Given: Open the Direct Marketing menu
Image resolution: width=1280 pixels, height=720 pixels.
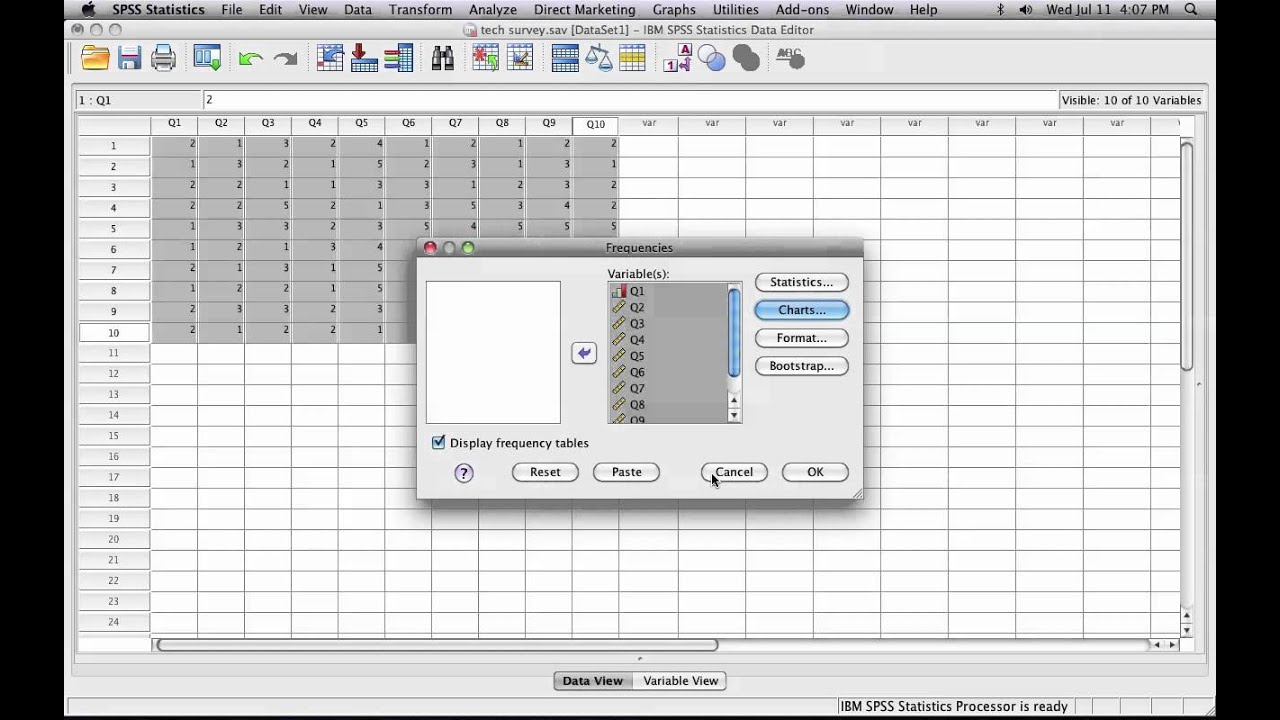Looking at the screenshot, I should pos(585,10).
